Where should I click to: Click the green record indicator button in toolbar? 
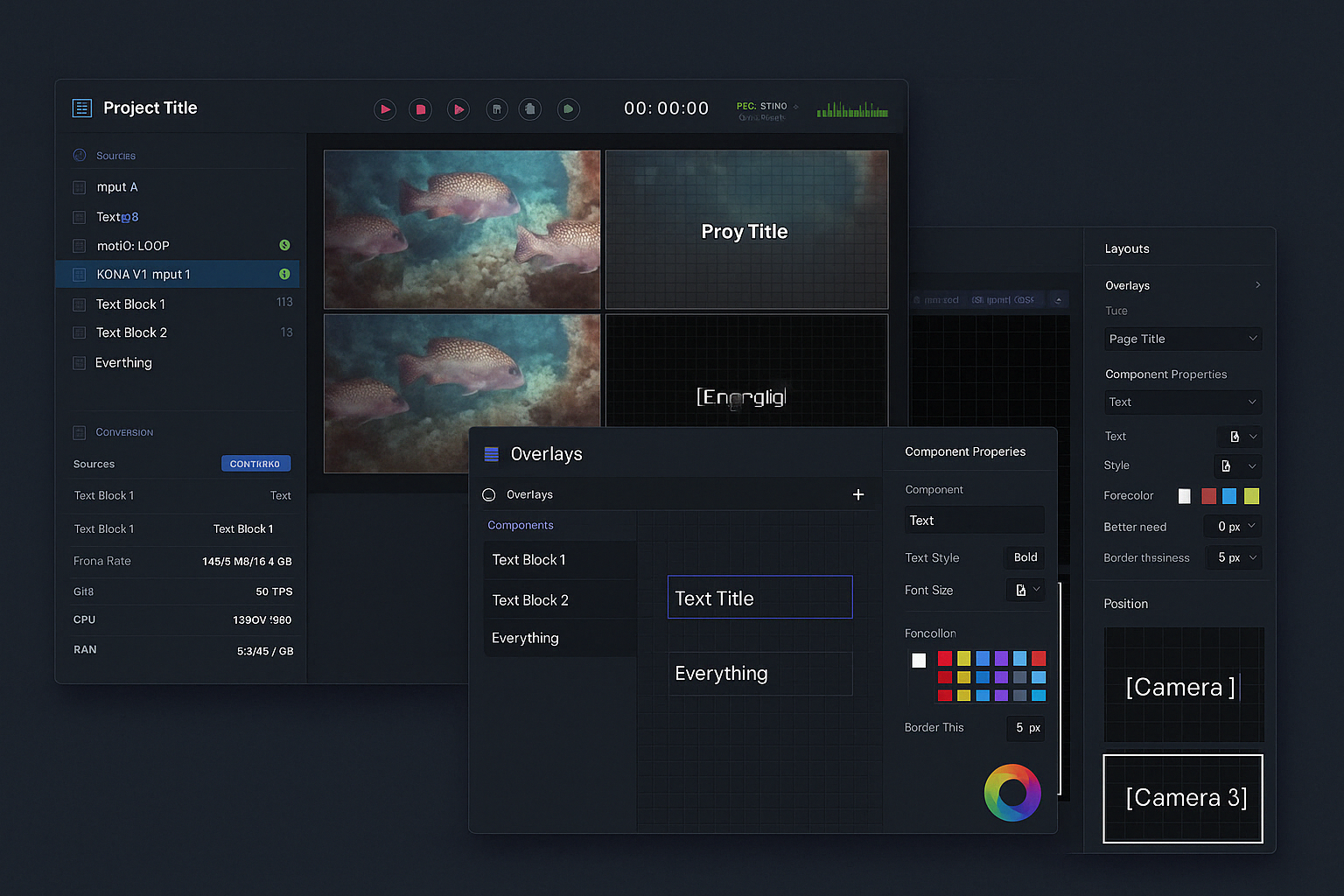[568, 109]
